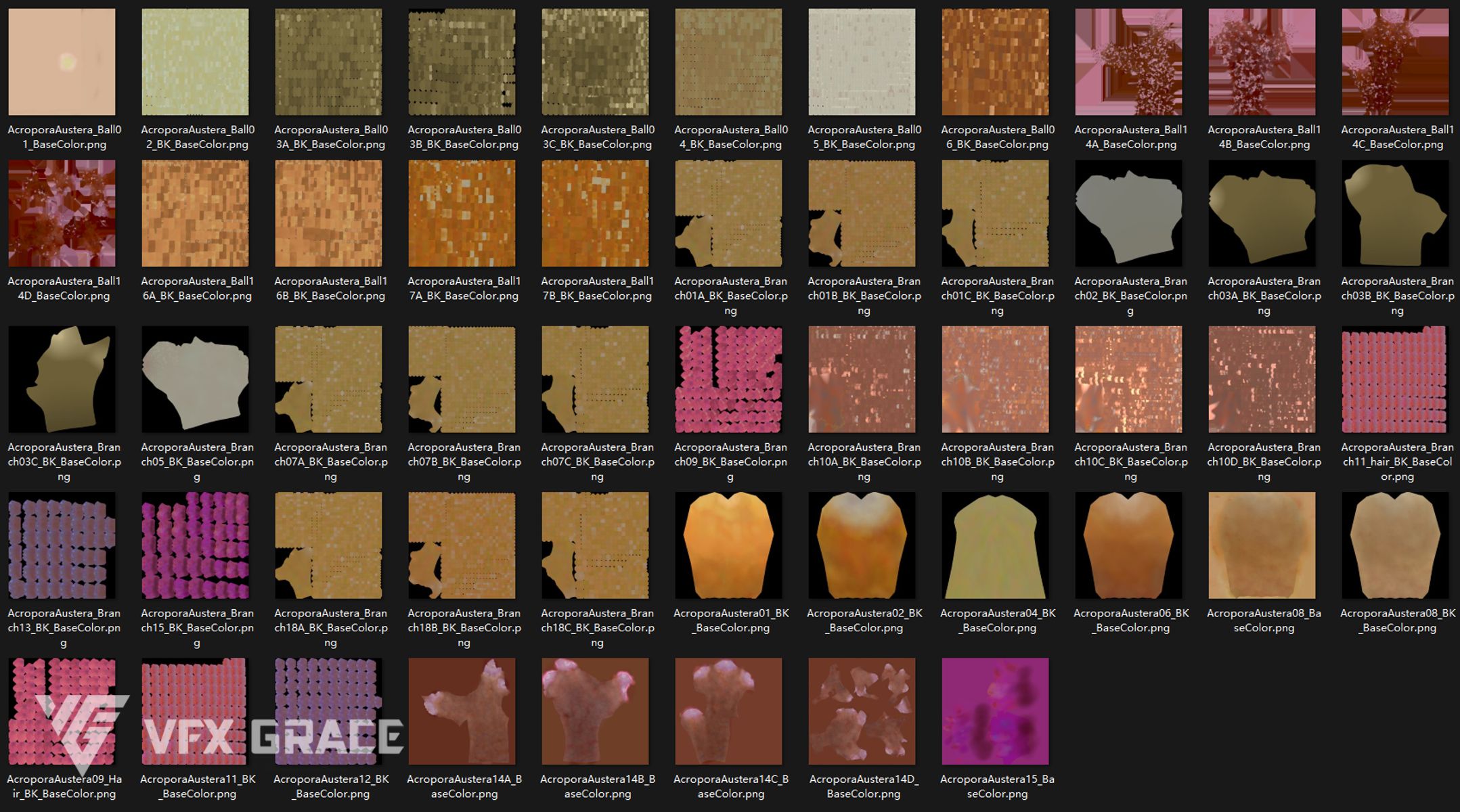The image size is (1460, 812).
Task: Select AcroporaAustera_Branch11_hair_BK_BaseColor.png thumbnail
Action: (1395, 379)
